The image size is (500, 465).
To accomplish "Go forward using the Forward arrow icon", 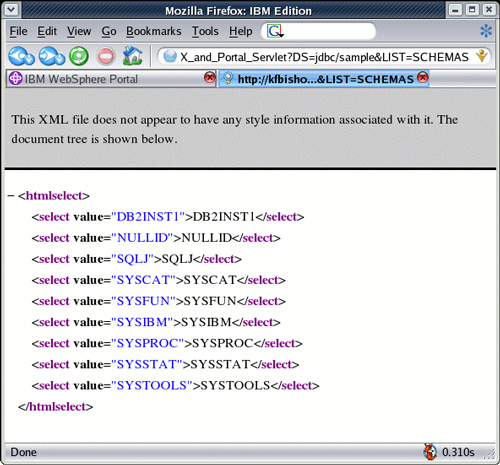I will click(x=48, y=56).
